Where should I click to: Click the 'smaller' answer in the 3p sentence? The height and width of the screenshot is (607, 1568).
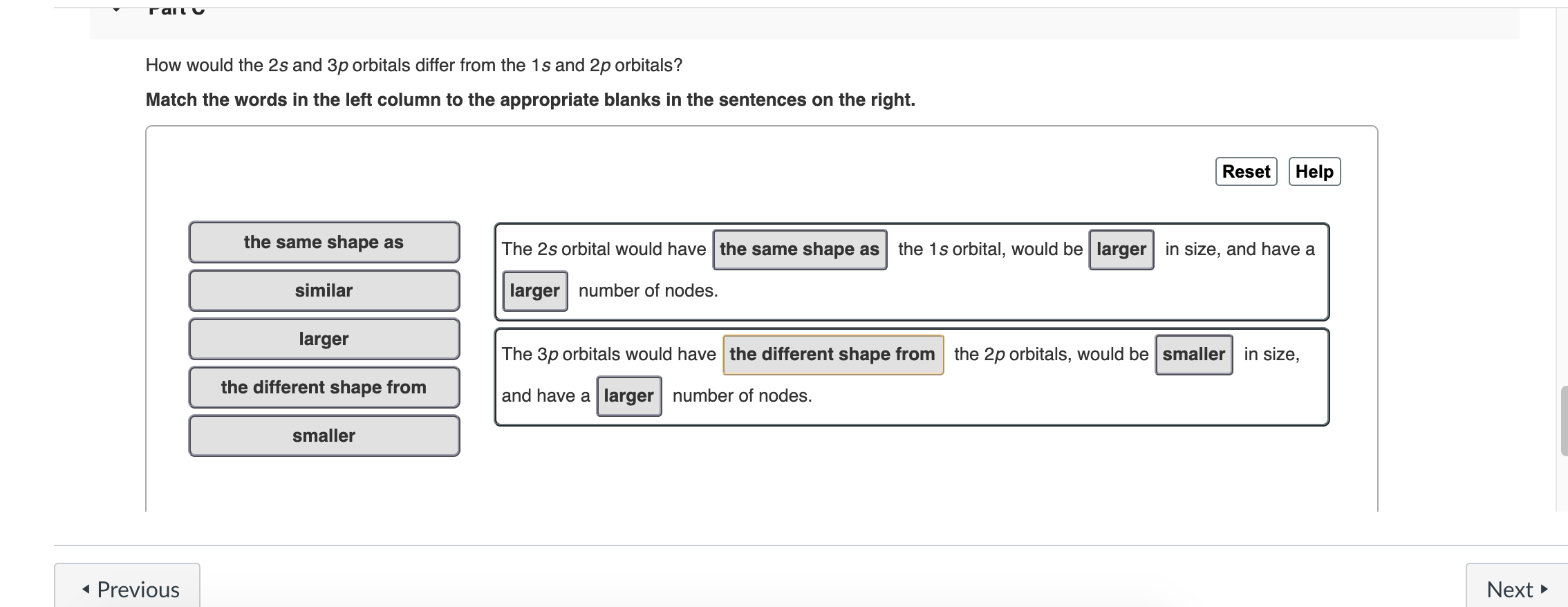[1193, 354]
